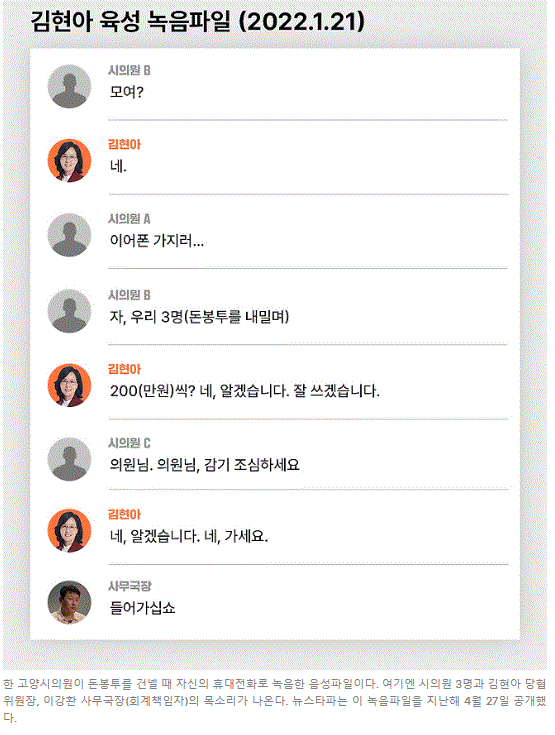
Task: Select the '200(만원)씩? 네, 알겠습니다' line
Action: tap(244, 391)
